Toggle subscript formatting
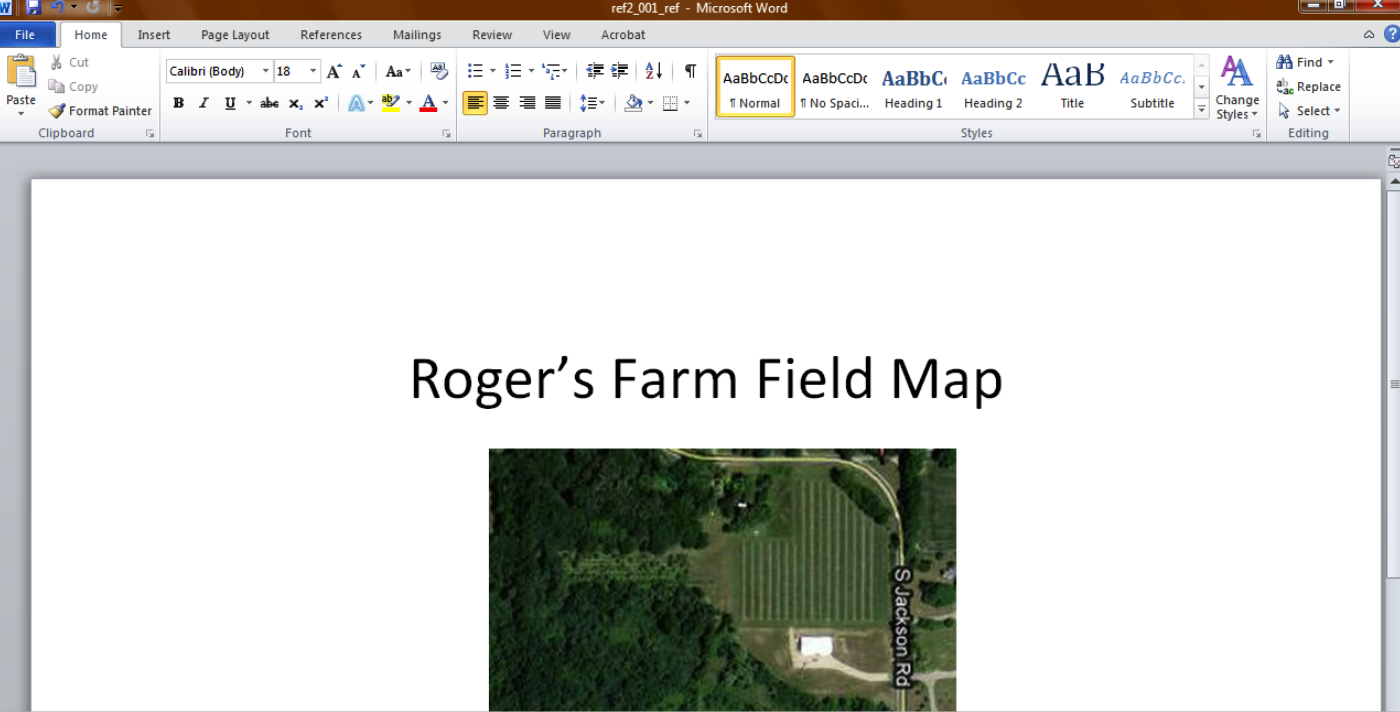The width and height of the screenshot is (1400, 712). coord(295,102)
